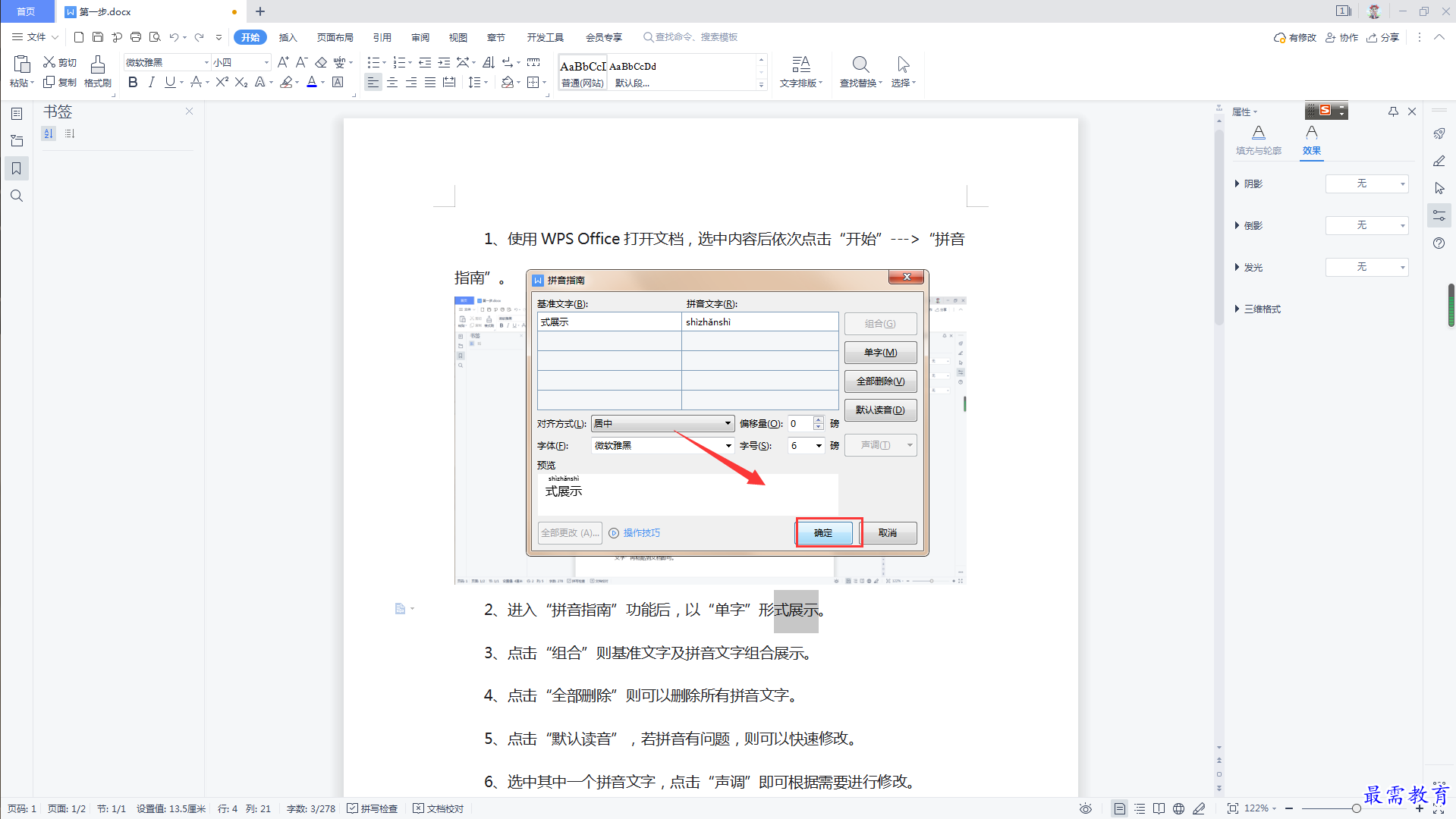Screen dimensions: 1456x819
Task: Click 取消 in the Pinyin dialog
Action: pos(887,533)
